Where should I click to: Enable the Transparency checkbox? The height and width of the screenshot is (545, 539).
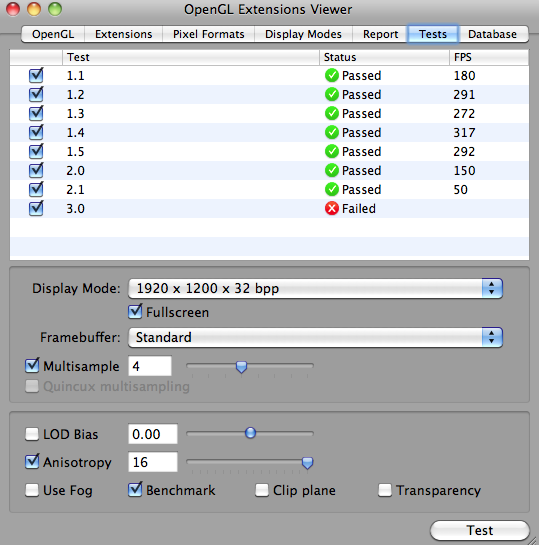point(385,490)
